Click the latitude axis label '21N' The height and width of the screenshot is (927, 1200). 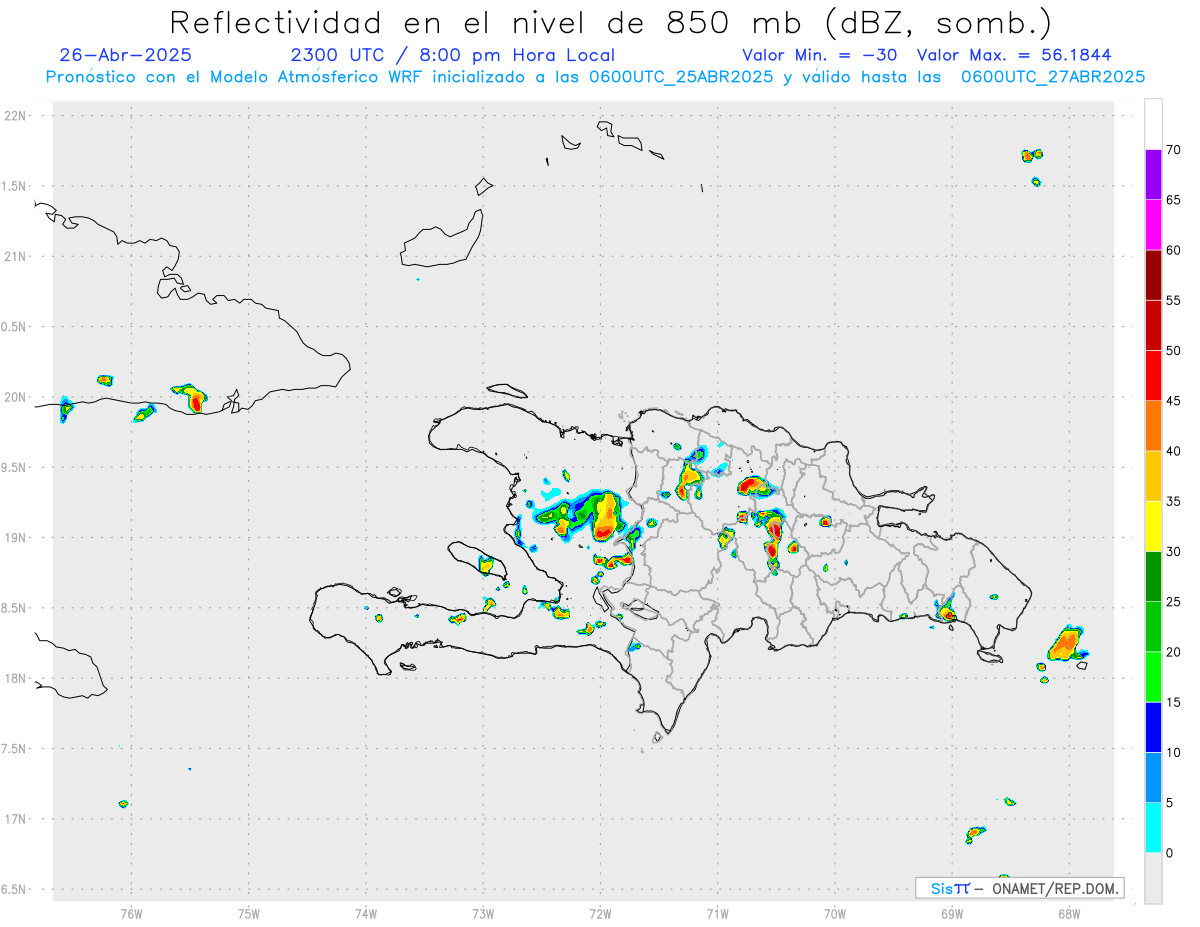16,256
